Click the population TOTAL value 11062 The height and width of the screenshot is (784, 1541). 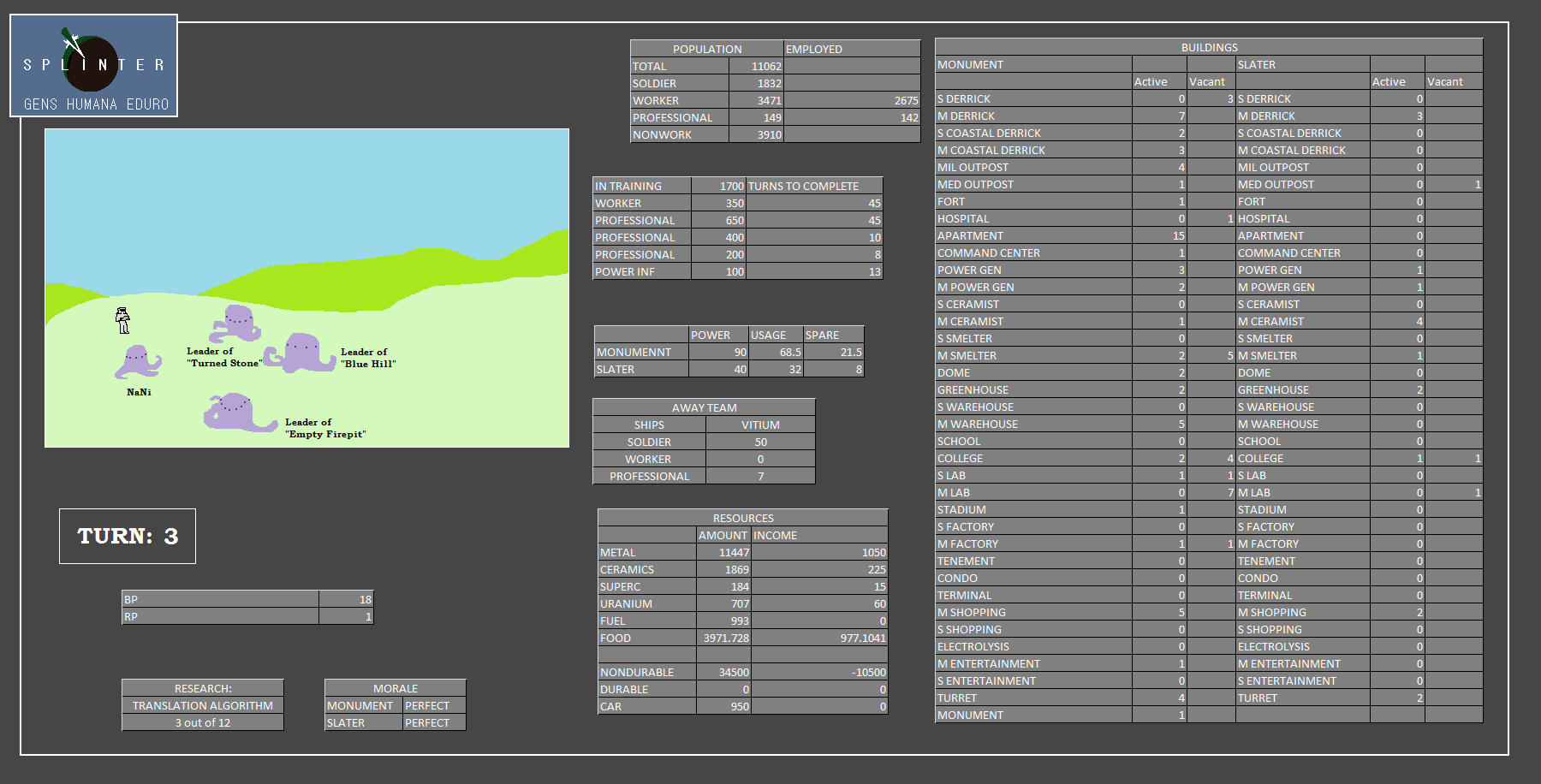tap(756, 66)
